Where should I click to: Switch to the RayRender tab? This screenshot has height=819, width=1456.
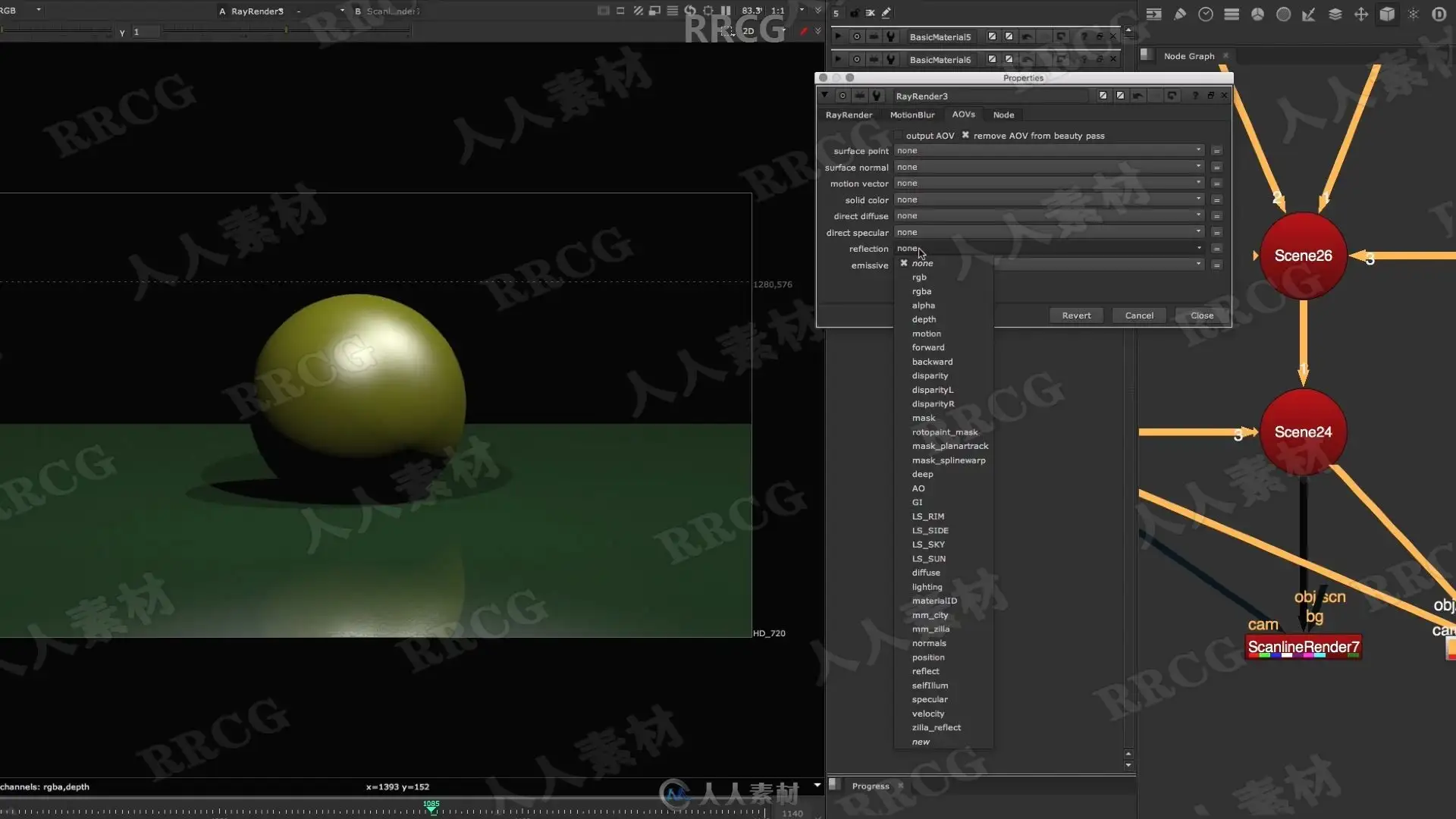(849, 115)
